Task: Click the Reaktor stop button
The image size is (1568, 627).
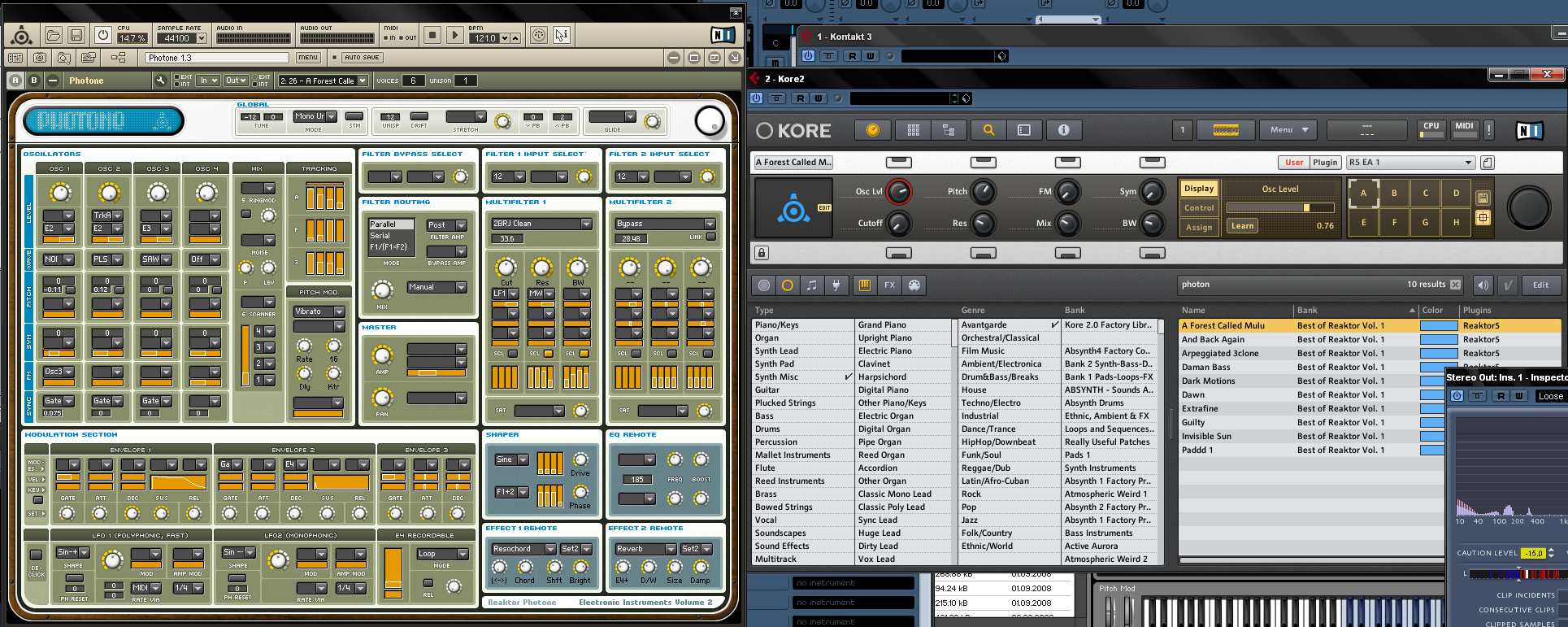Action: (432, 35)
